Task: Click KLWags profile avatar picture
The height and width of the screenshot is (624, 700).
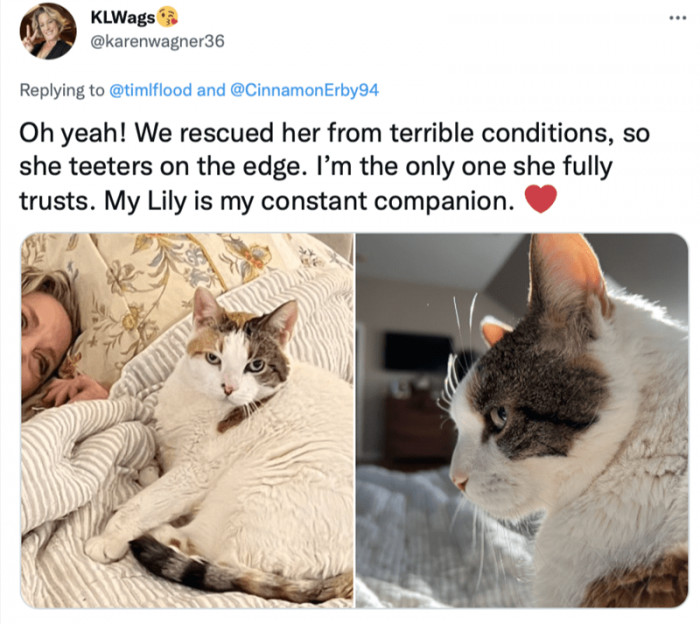Action: pyautogui.click(x=48, y=32)
